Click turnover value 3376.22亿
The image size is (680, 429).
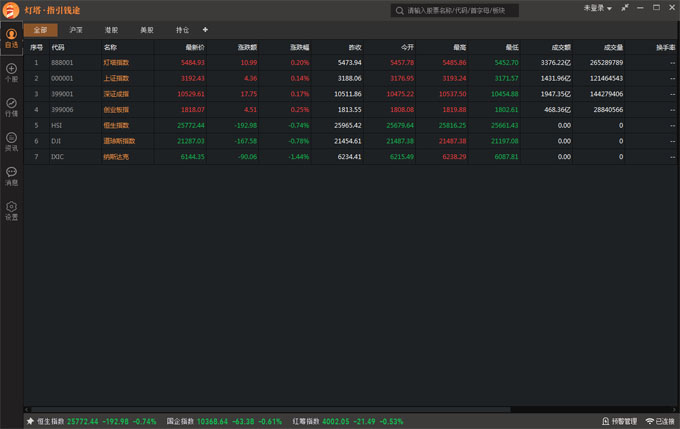[556, 62]
